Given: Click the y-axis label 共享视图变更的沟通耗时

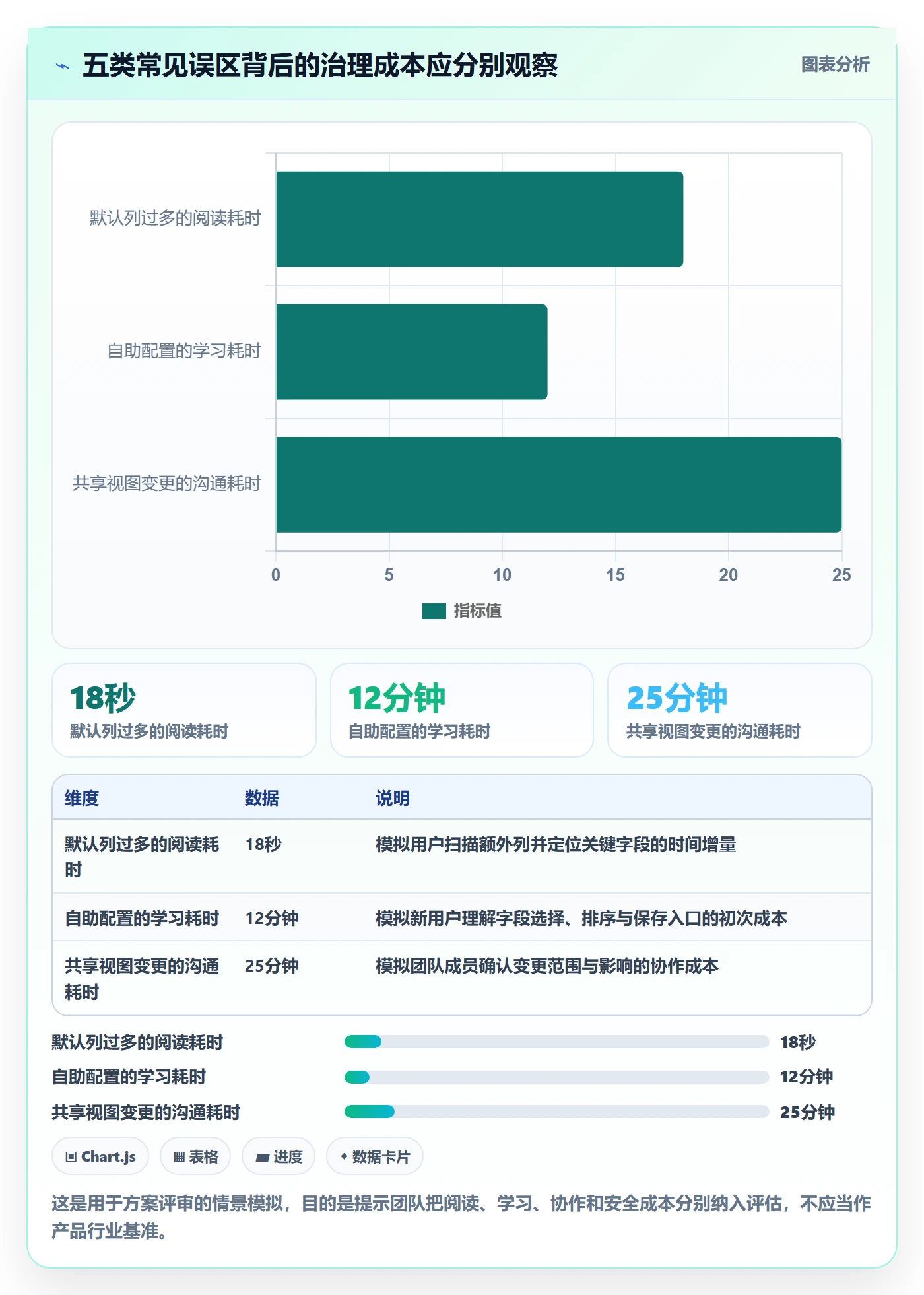Looking at the screenshot, I should point(167,484).
